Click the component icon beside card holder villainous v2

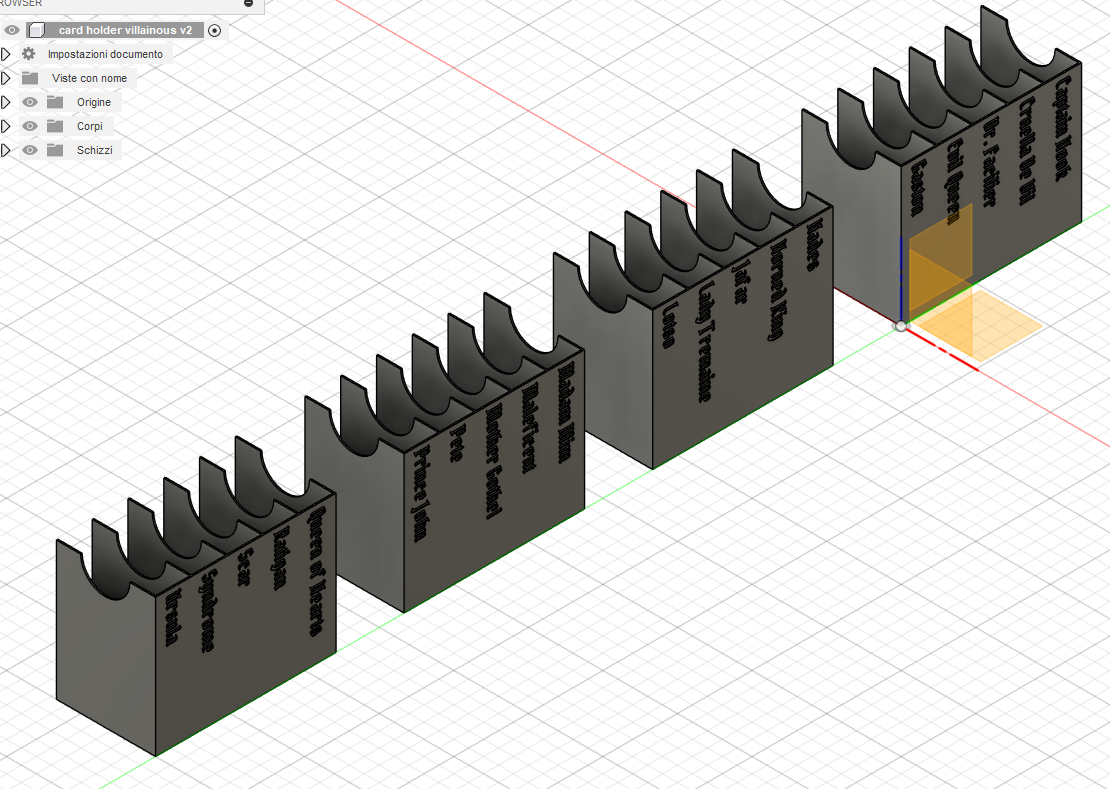37,30
